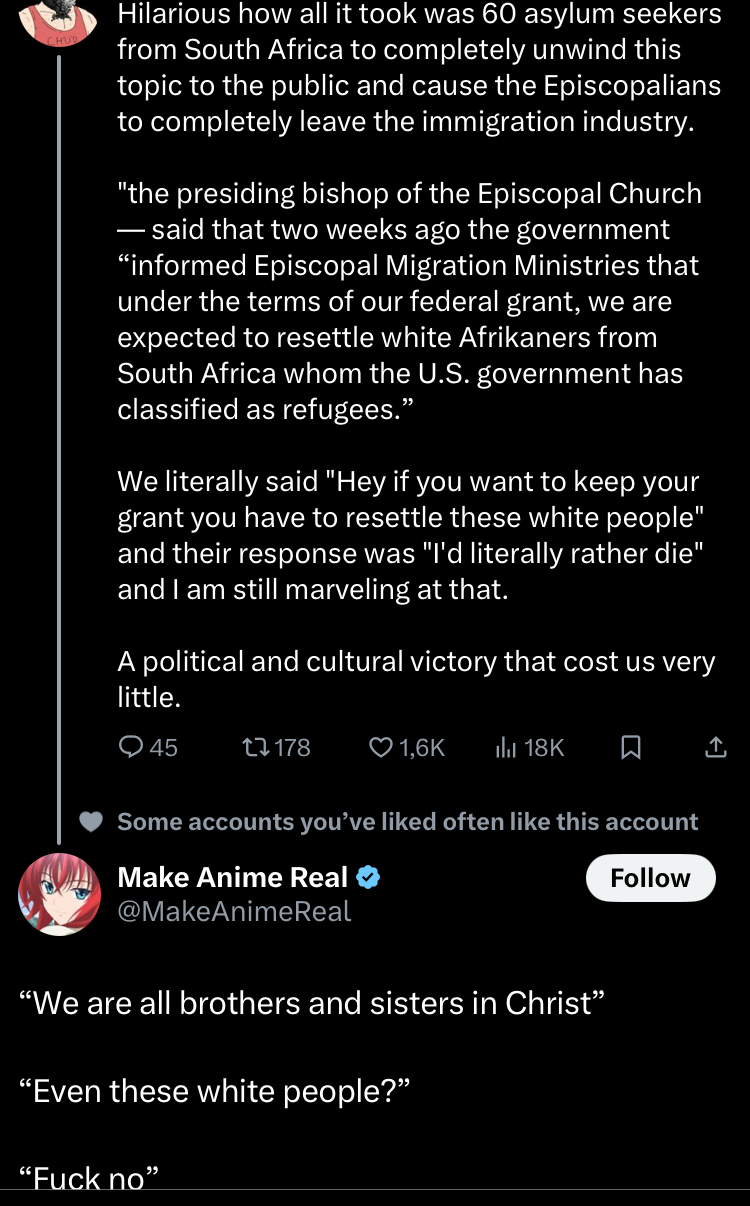This screenshot has width=750, height=1206.
Task: Follow the Make Anime Real account
Action: 650,878
